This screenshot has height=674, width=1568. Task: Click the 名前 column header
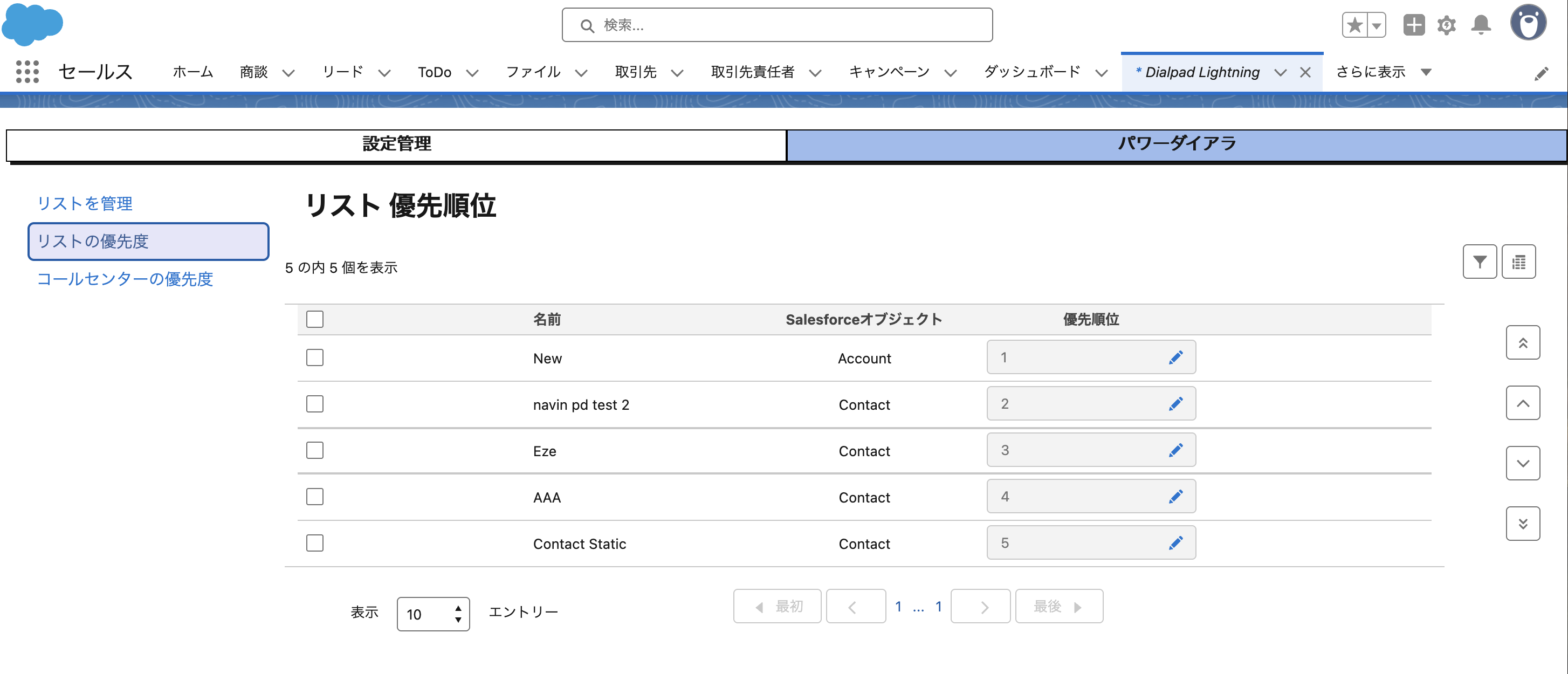click(x=547, y=320)
